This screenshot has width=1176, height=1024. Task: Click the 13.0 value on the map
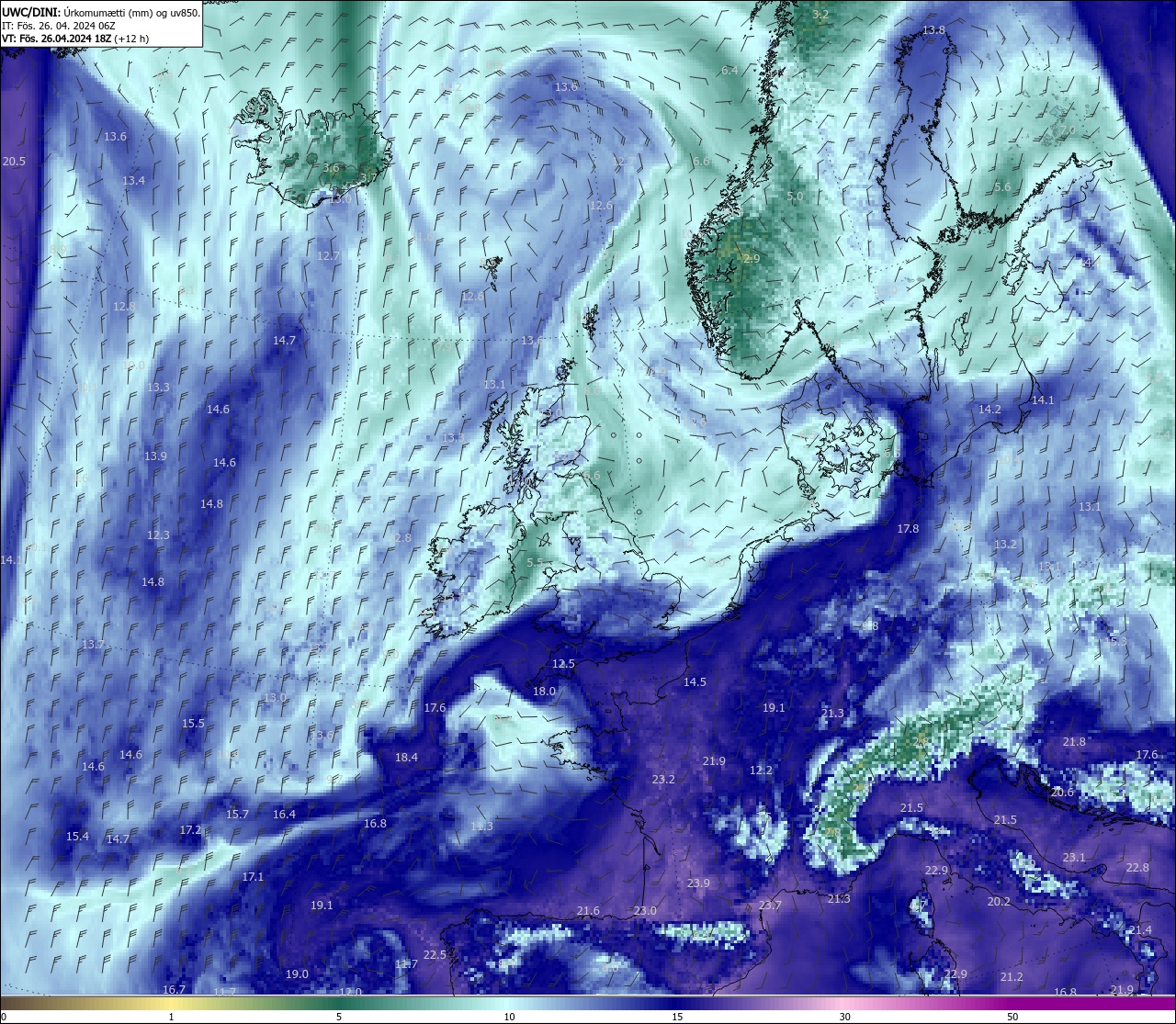pos(275,698)
